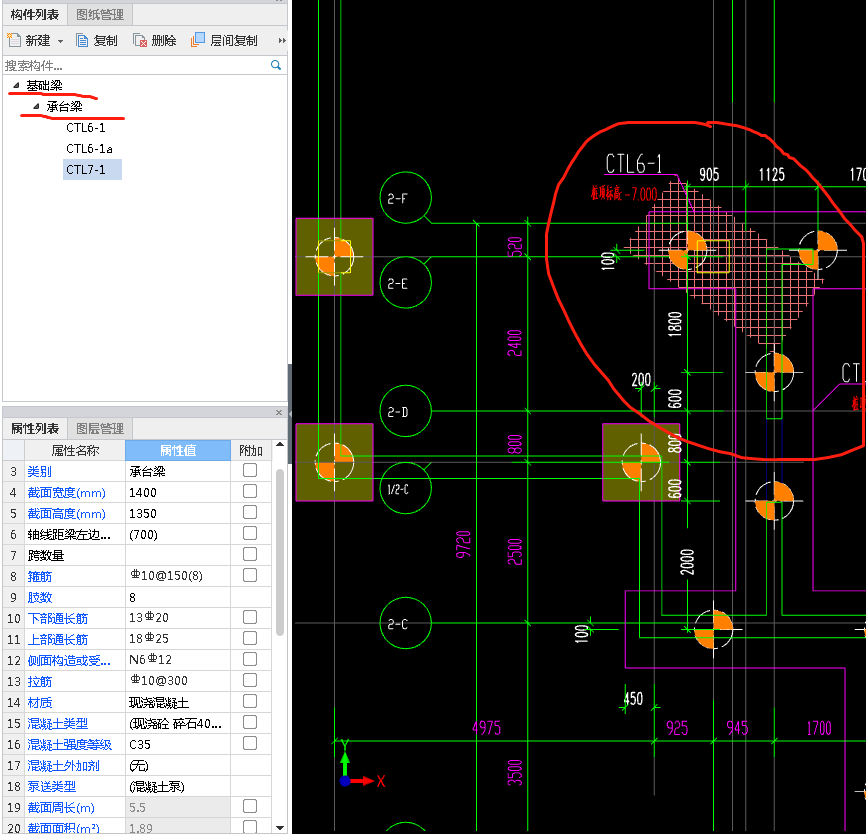Click the 2-C axis bubble

[405, 623]
